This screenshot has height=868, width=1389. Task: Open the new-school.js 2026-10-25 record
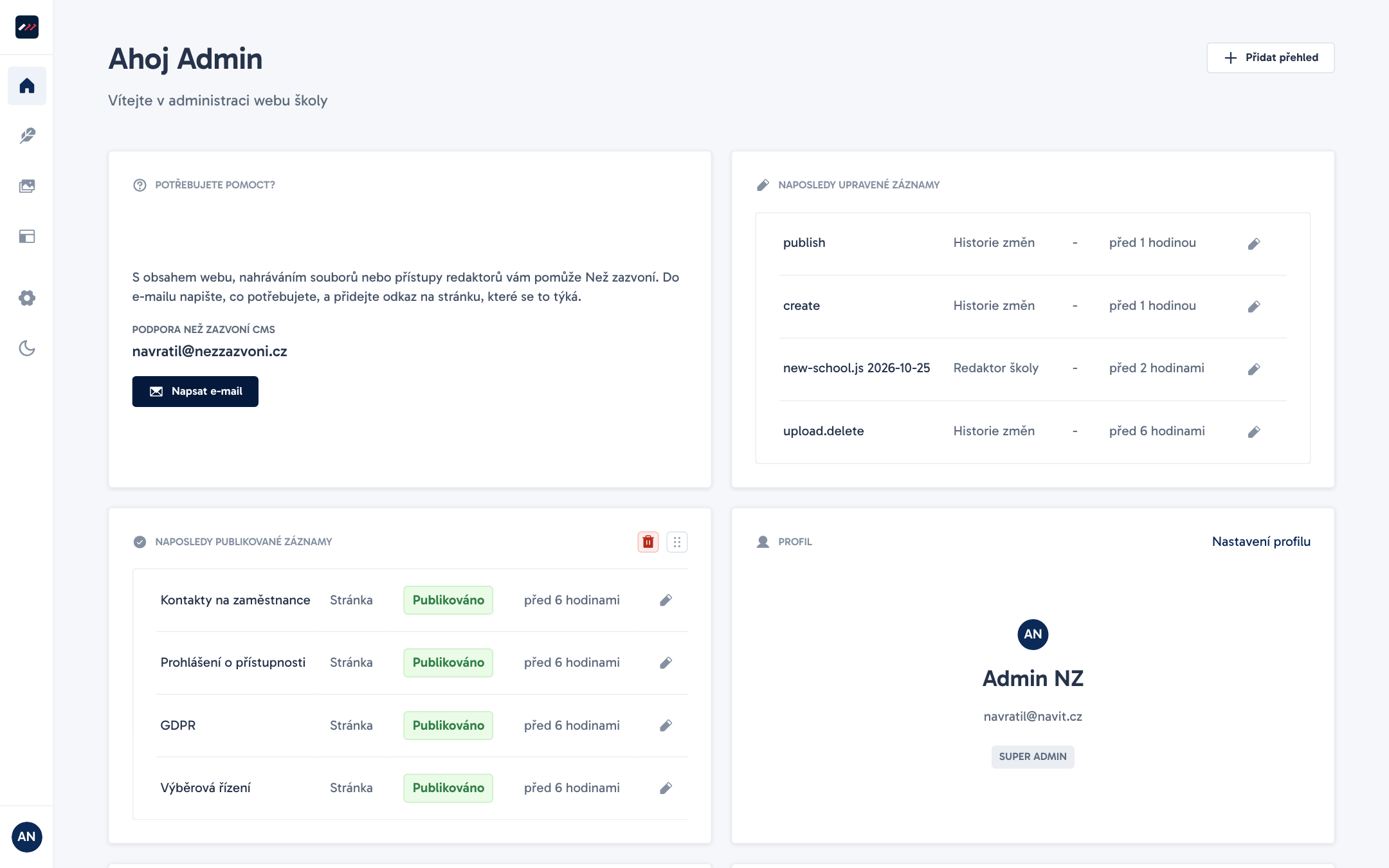1033,369
